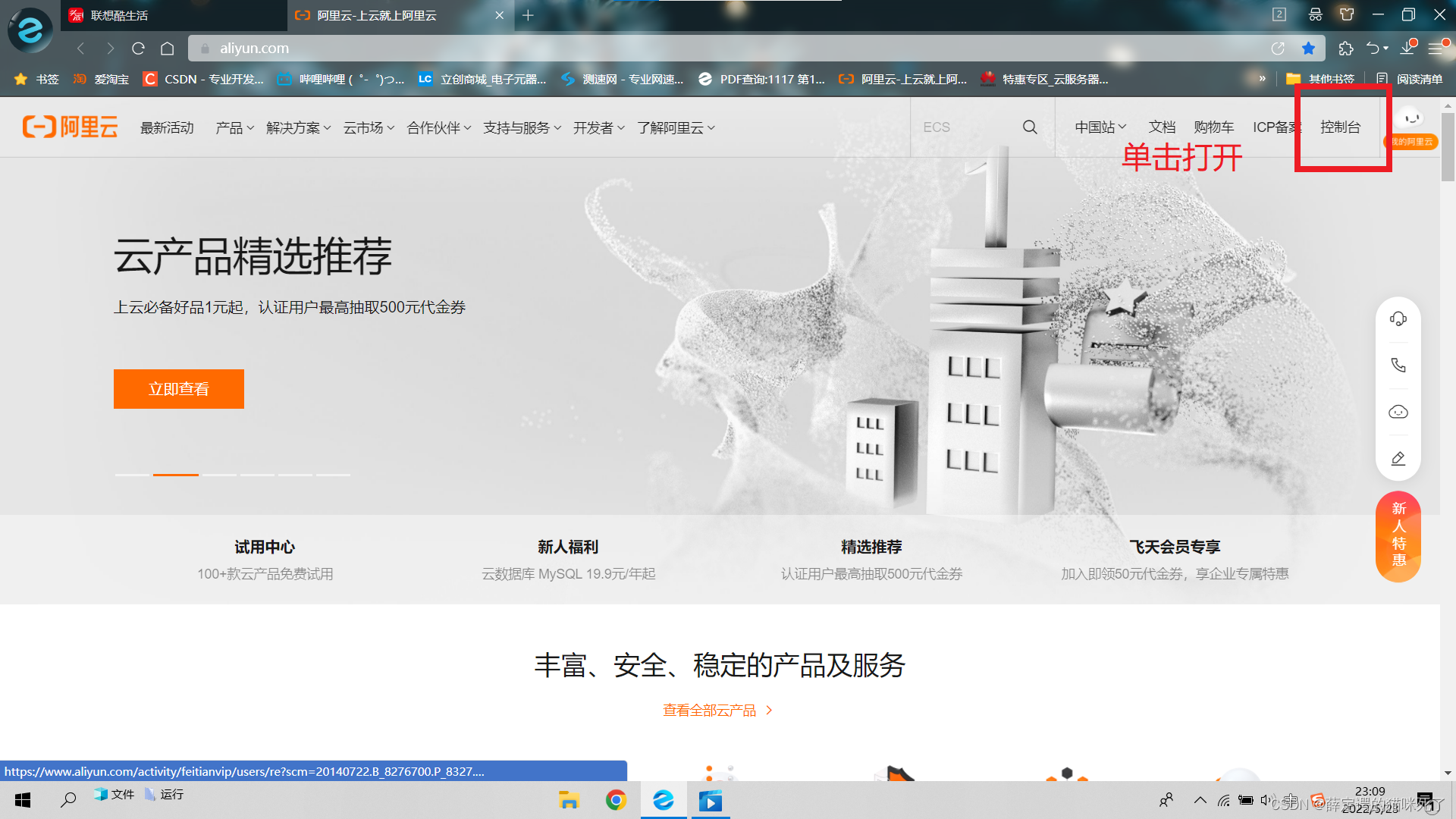
Task: Open the user avatar icon
Action: click(x=1411, y=118)
